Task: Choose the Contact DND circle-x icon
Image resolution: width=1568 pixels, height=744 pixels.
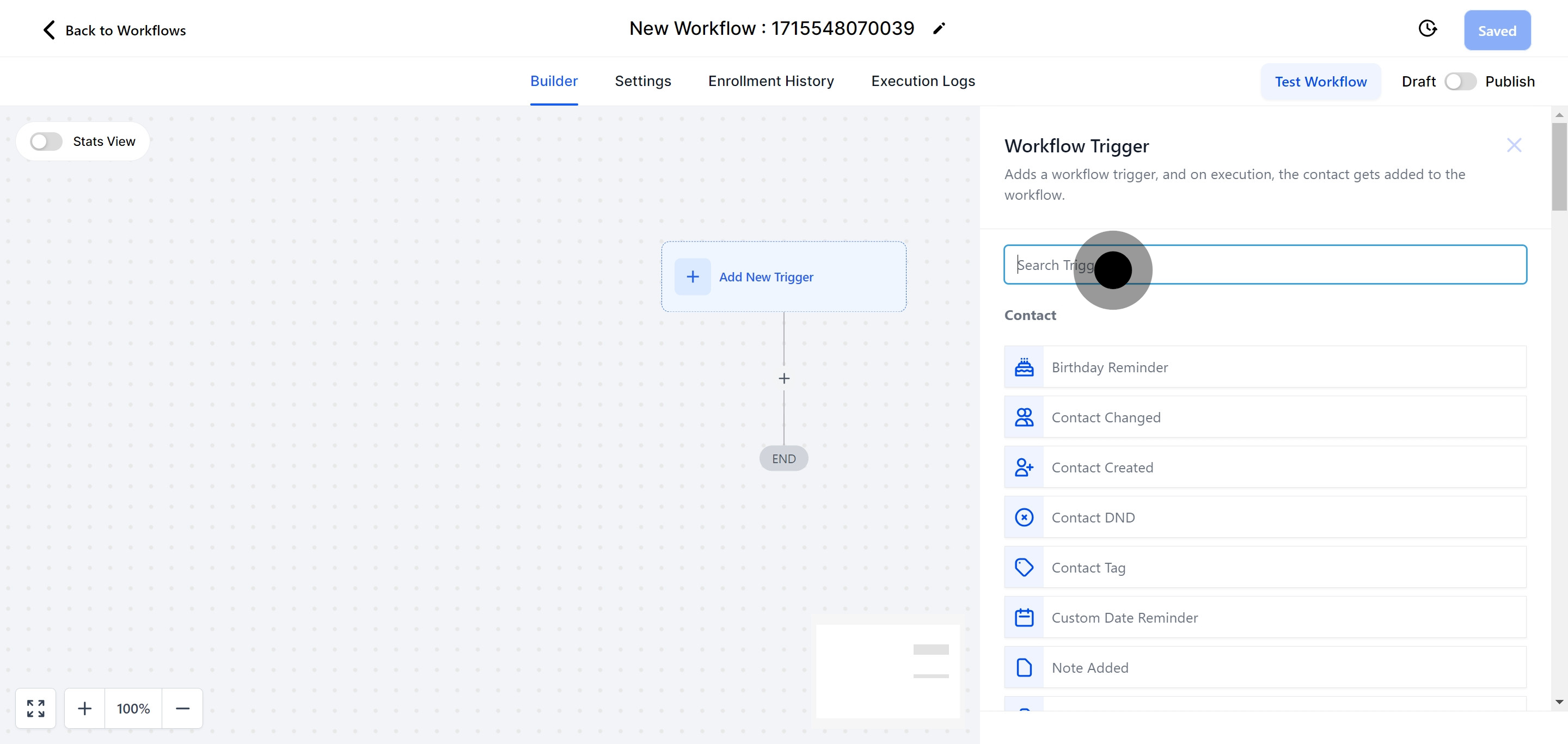Action: click(x=1024, y=517)
